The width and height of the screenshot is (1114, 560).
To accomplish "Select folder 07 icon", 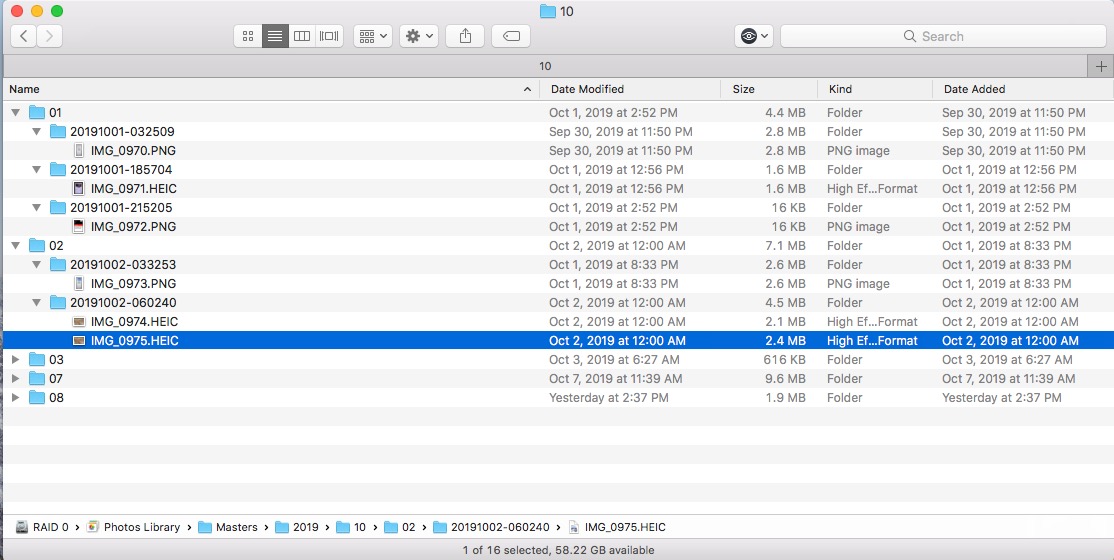I will pyautogui.click(x=37, y=379).
